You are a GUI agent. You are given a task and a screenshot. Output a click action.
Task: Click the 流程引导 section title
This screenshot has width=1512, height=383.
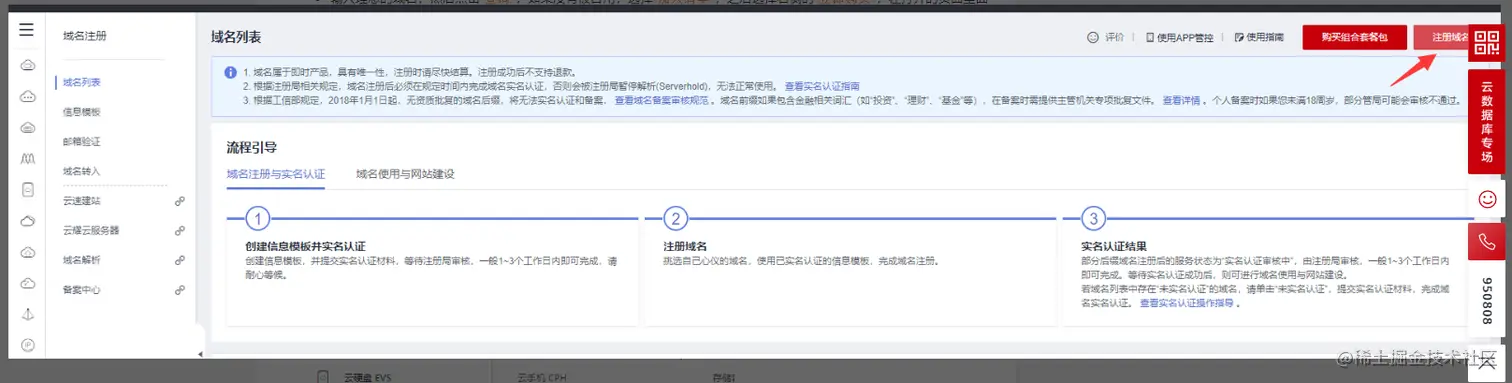click(252, 147)
